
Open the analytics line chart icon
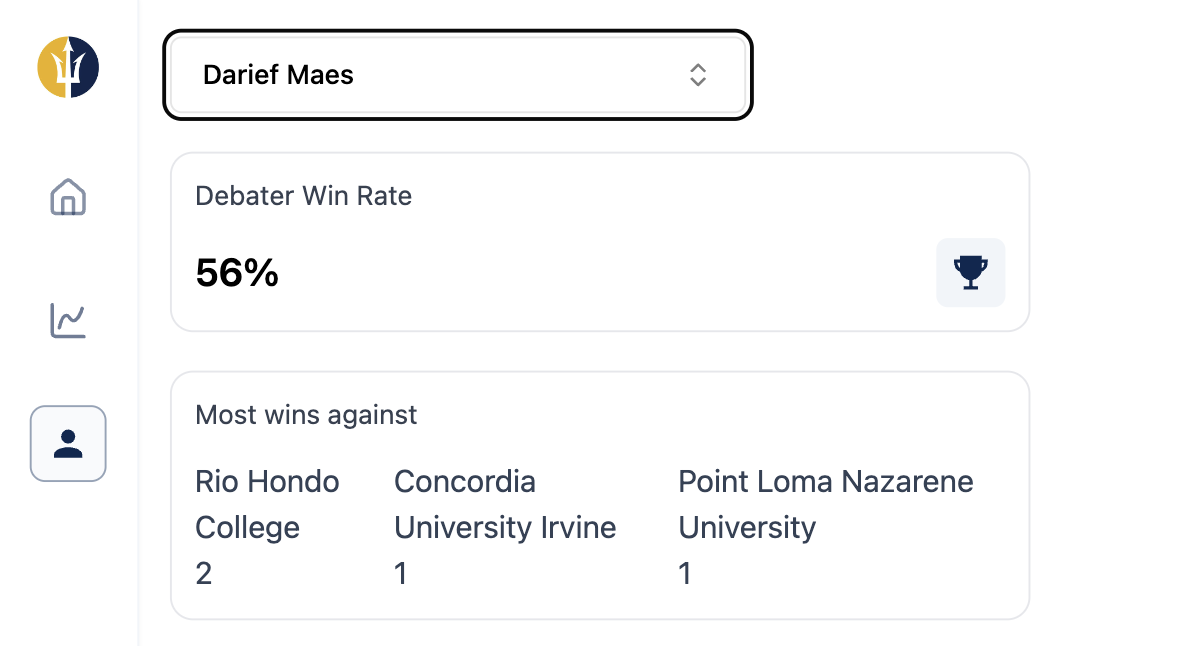point(68,320)
